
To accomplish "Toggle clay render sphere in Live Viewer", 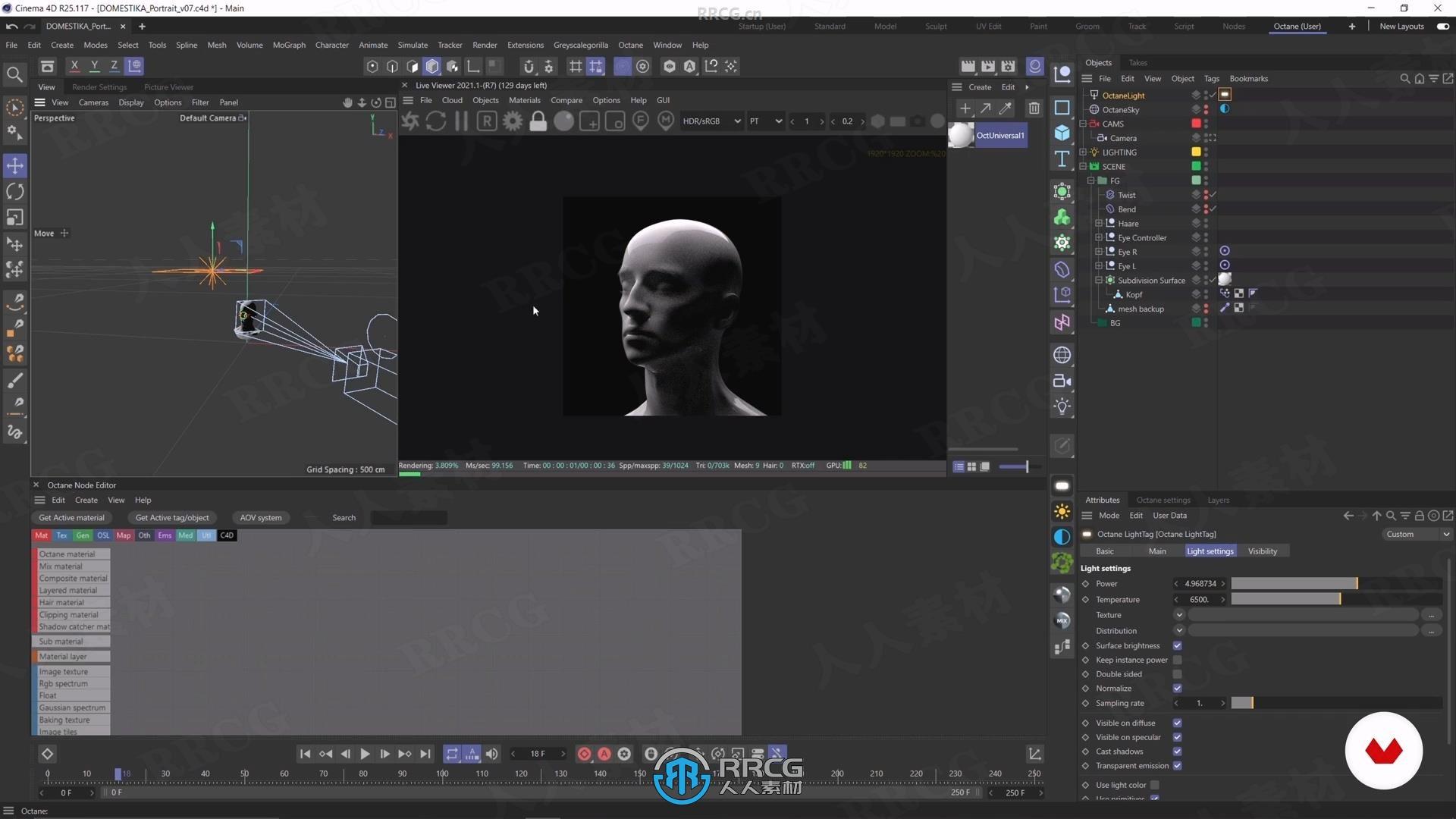I will pyautogui.click(x=563, y=121).
